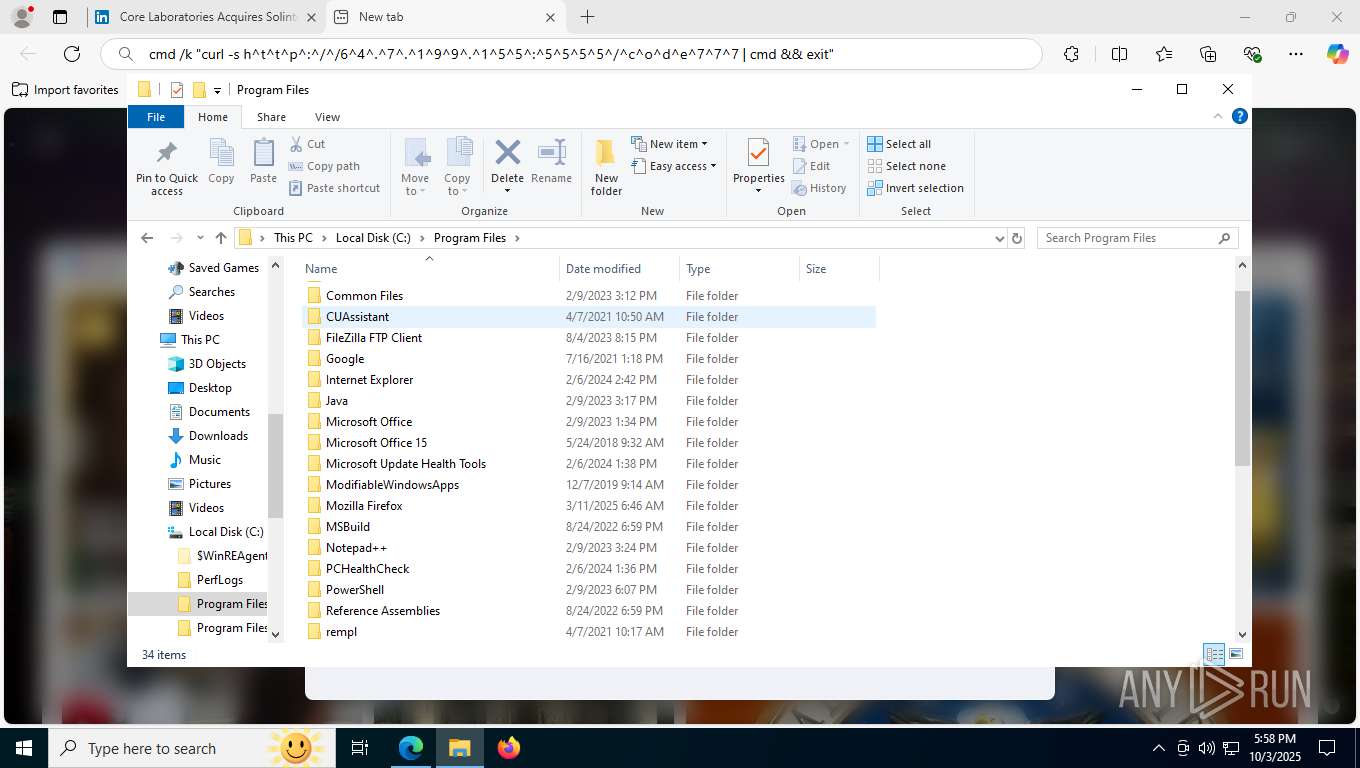
Task: Open Edge Extensions puzzle icon
Action: click(x=1071, y=54)
